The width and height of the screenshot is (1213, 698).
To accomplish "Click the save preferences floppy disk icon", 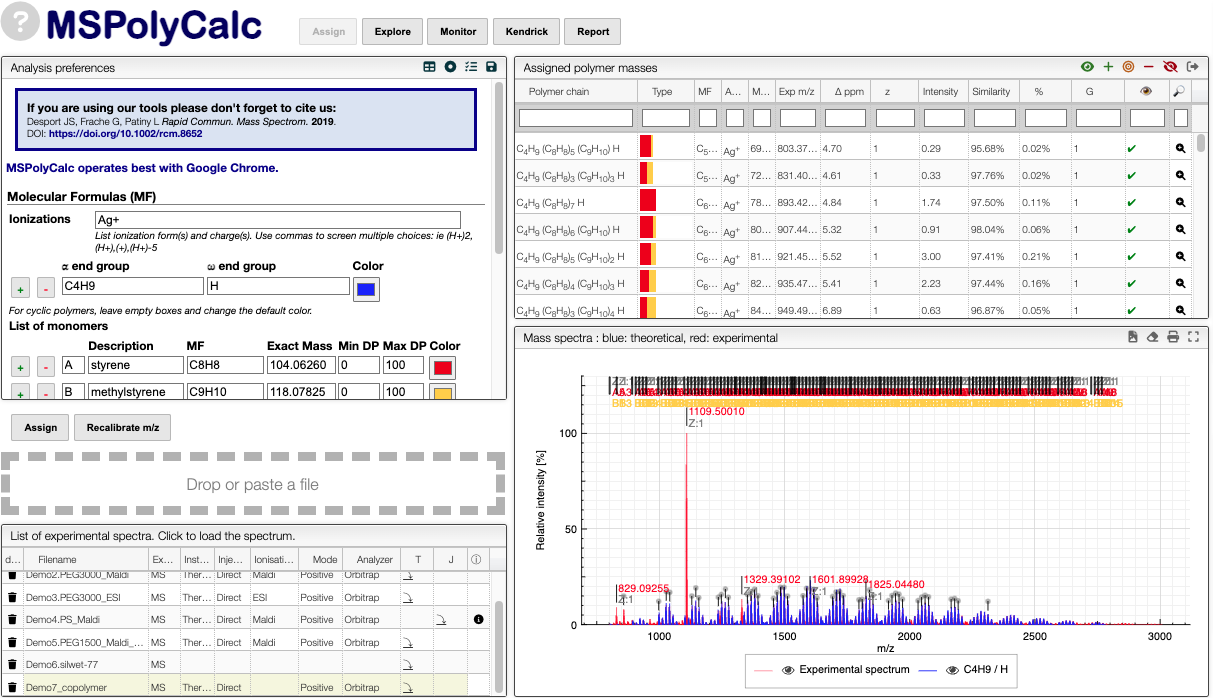I will pyautogui.click(x=491, y=67).
